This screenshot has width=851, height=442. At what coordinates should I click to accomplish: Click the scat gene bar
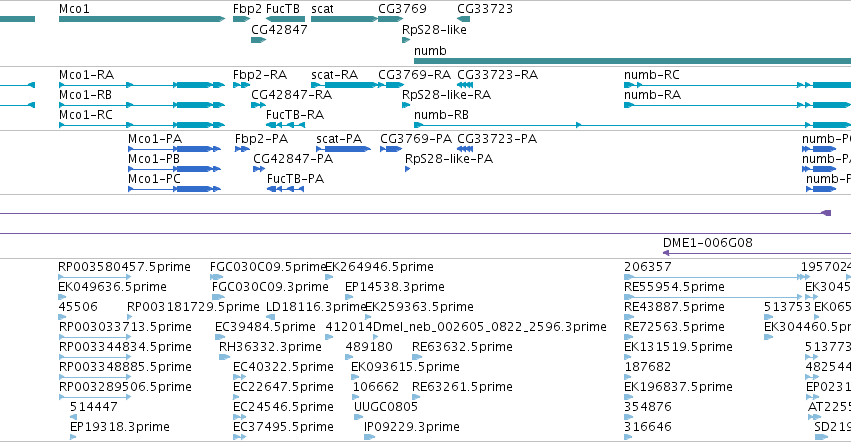(344, 19)
